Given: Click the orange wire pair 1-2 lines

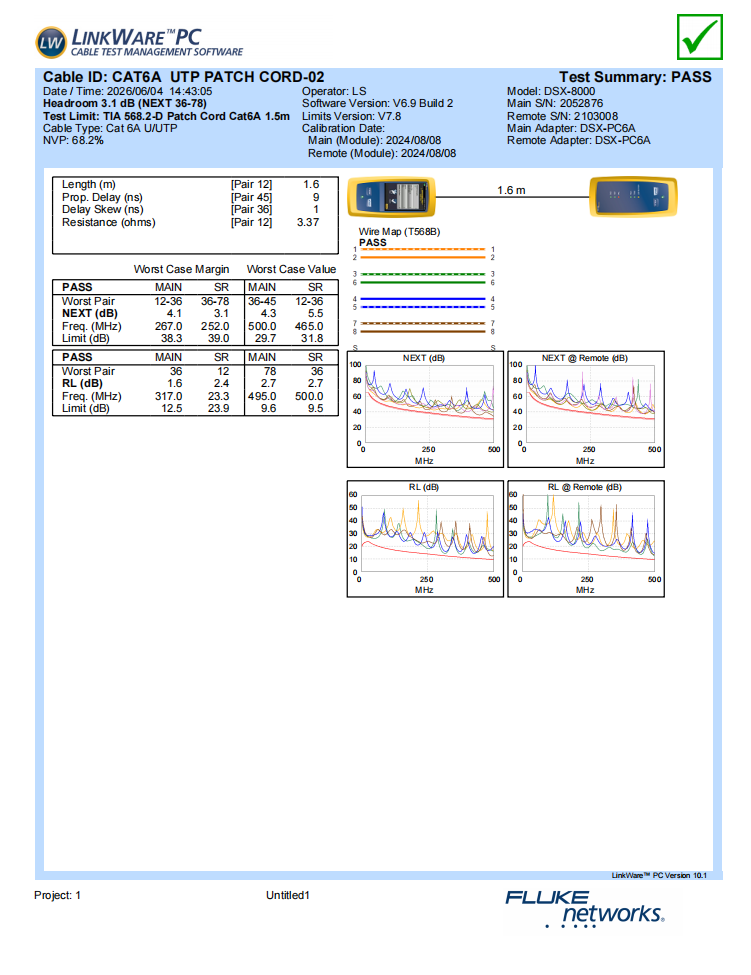Looking at the screenshot, I should pos(423,253).
